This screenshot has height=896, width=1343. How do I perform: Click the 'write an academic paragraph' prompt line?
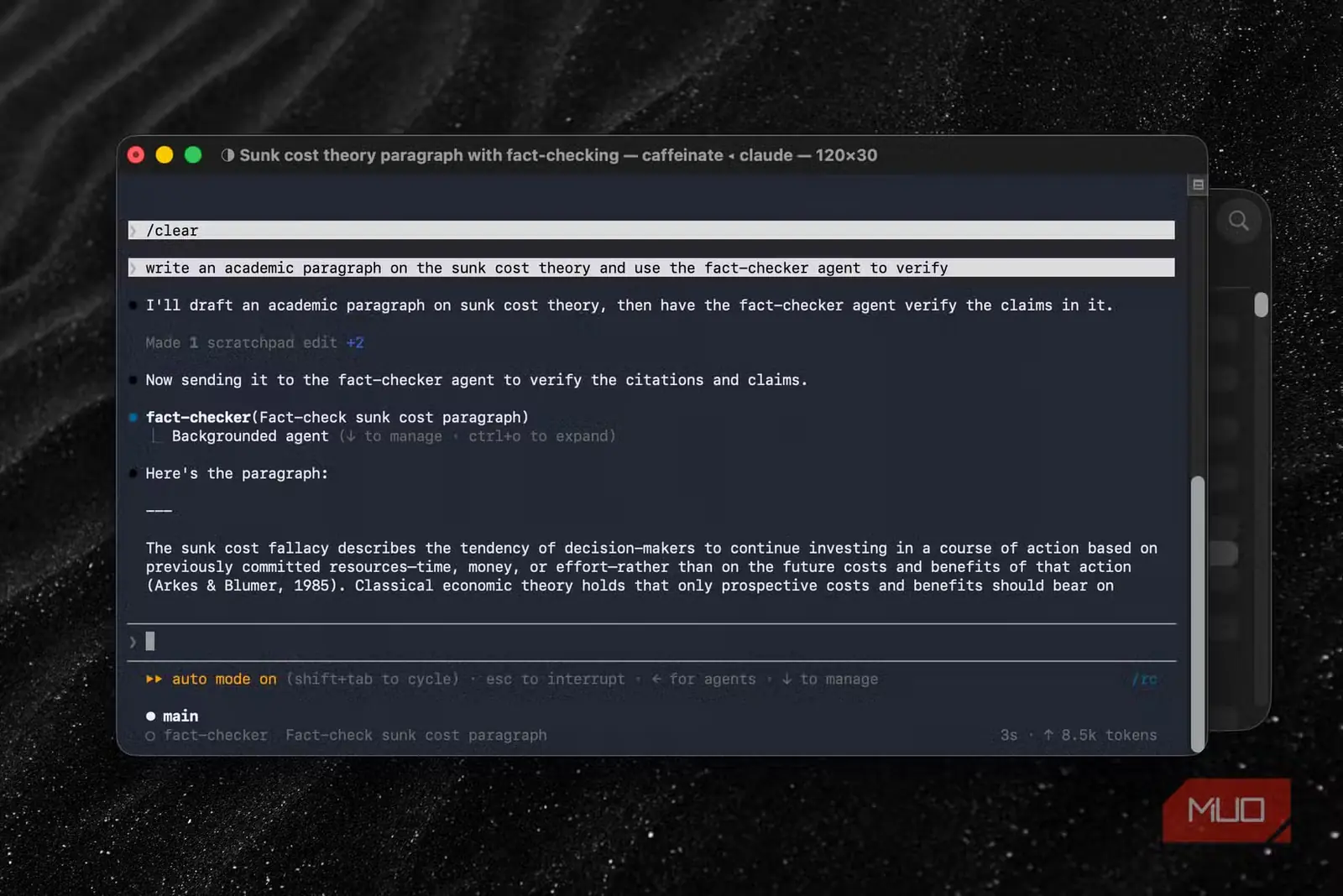(651, 268)
